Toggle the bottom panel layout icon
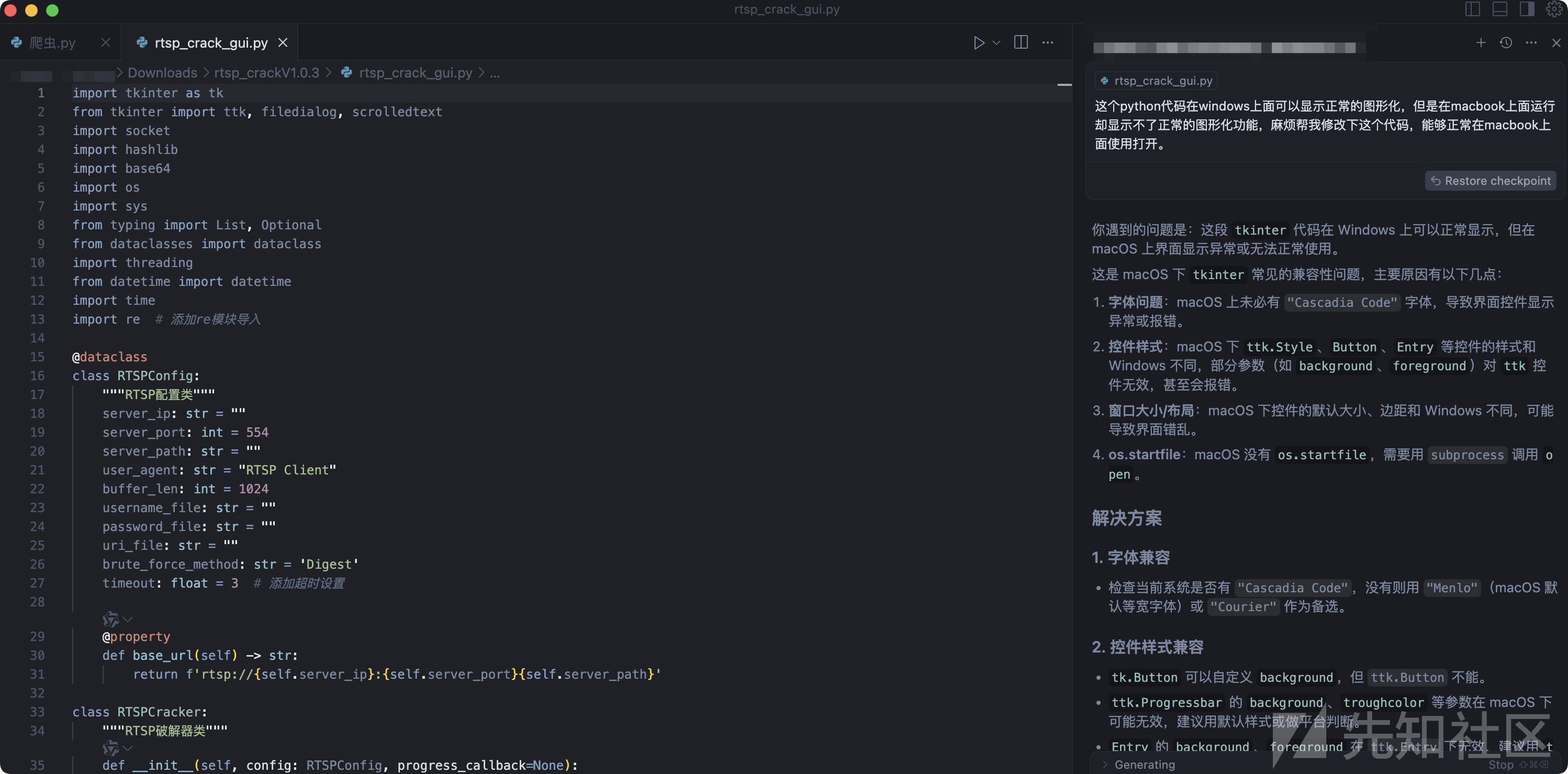 click(1500, 9)
